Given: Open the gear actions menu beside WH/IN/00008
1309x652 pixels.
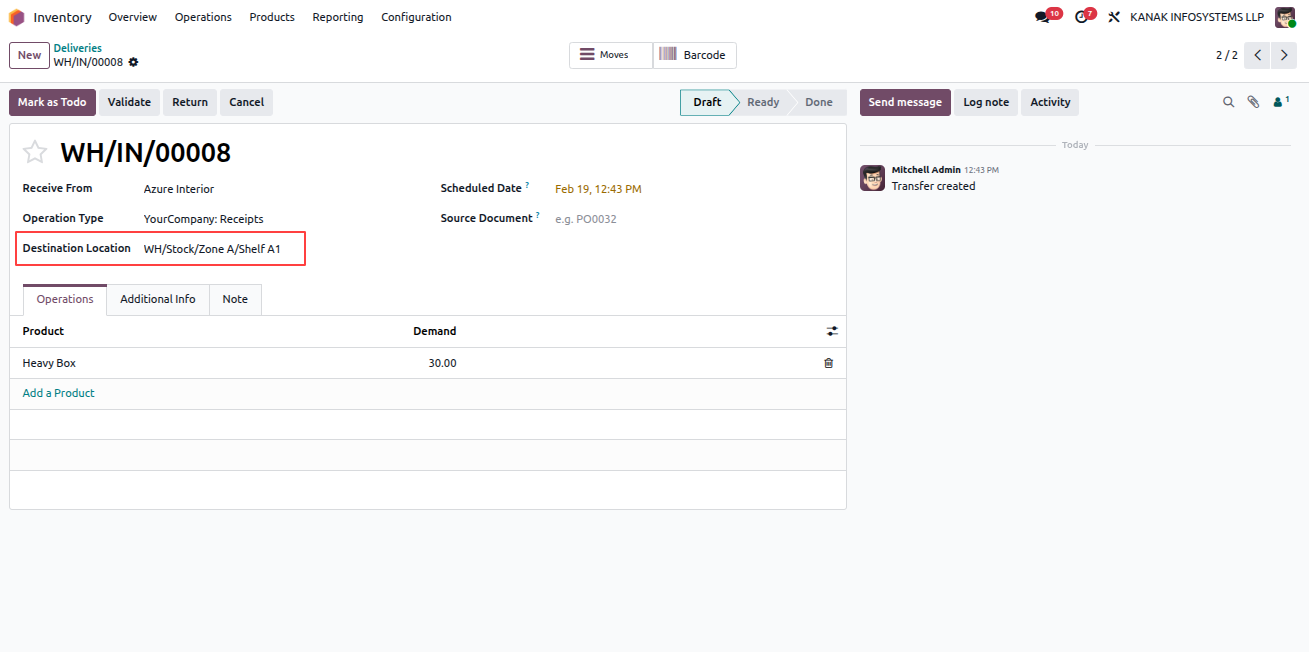Looking at the screenshot, I should [133, 62].
